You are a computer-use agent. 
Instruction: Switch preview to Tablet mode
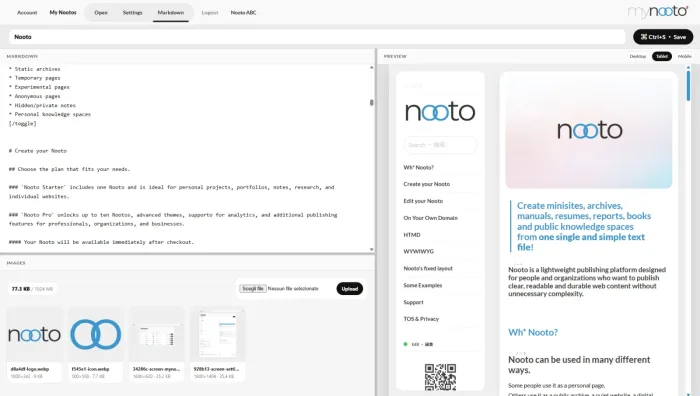coord(662,56)
